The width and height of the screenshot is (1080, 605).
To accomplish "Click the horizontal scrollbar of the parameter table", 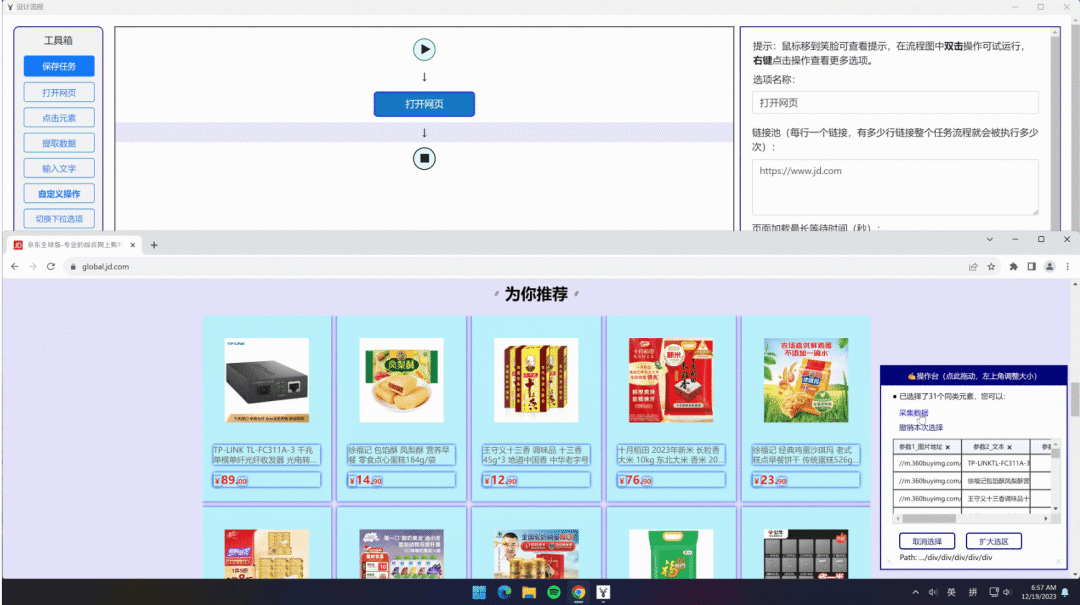I will coord(928,518).
